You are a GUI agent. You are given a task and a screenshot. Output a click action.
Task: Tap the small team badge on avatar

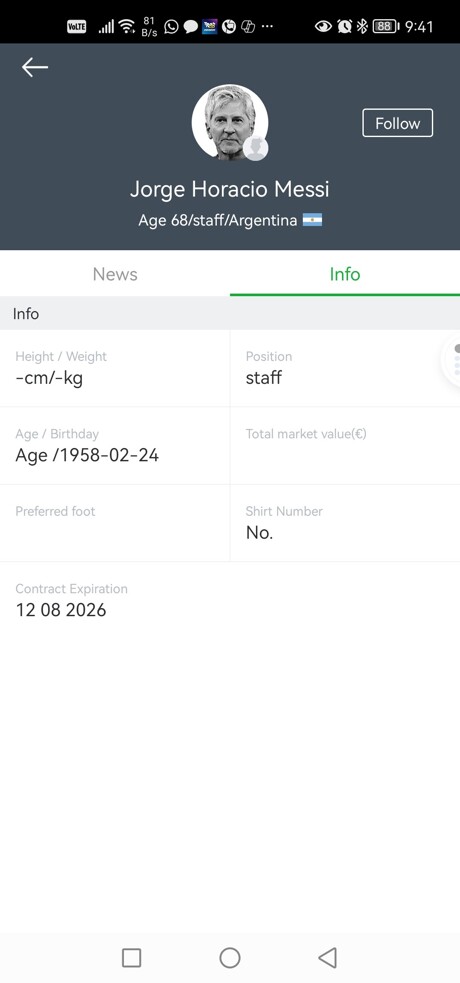(x=256, y=149)
